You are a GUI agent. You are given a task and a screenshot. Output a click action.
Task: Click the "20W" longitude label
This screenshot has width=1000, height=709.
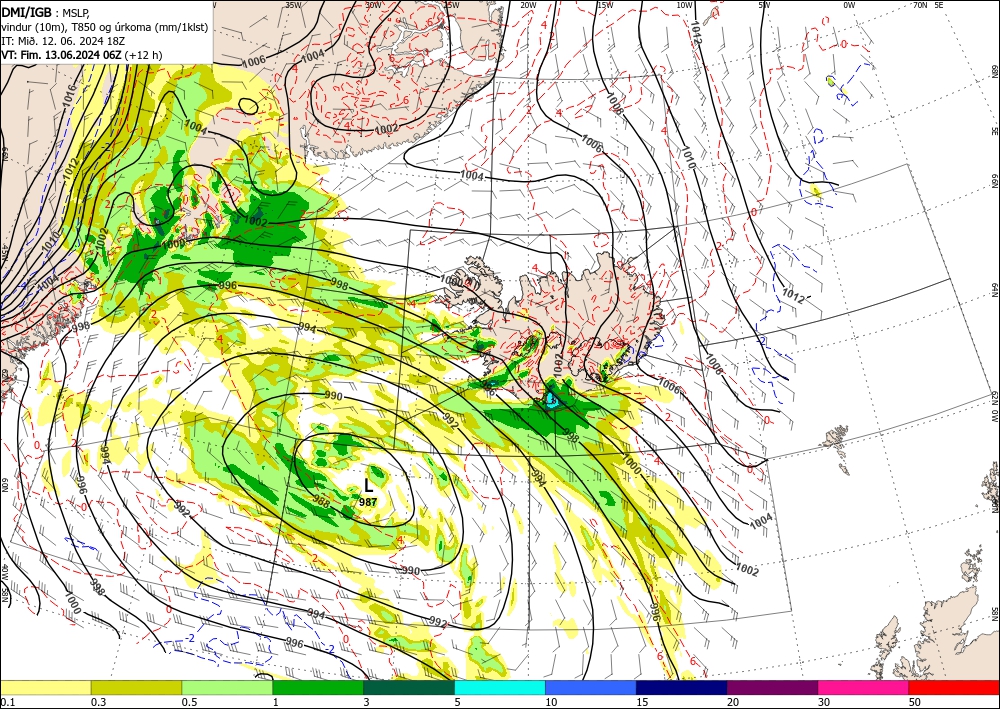[527, 4]
